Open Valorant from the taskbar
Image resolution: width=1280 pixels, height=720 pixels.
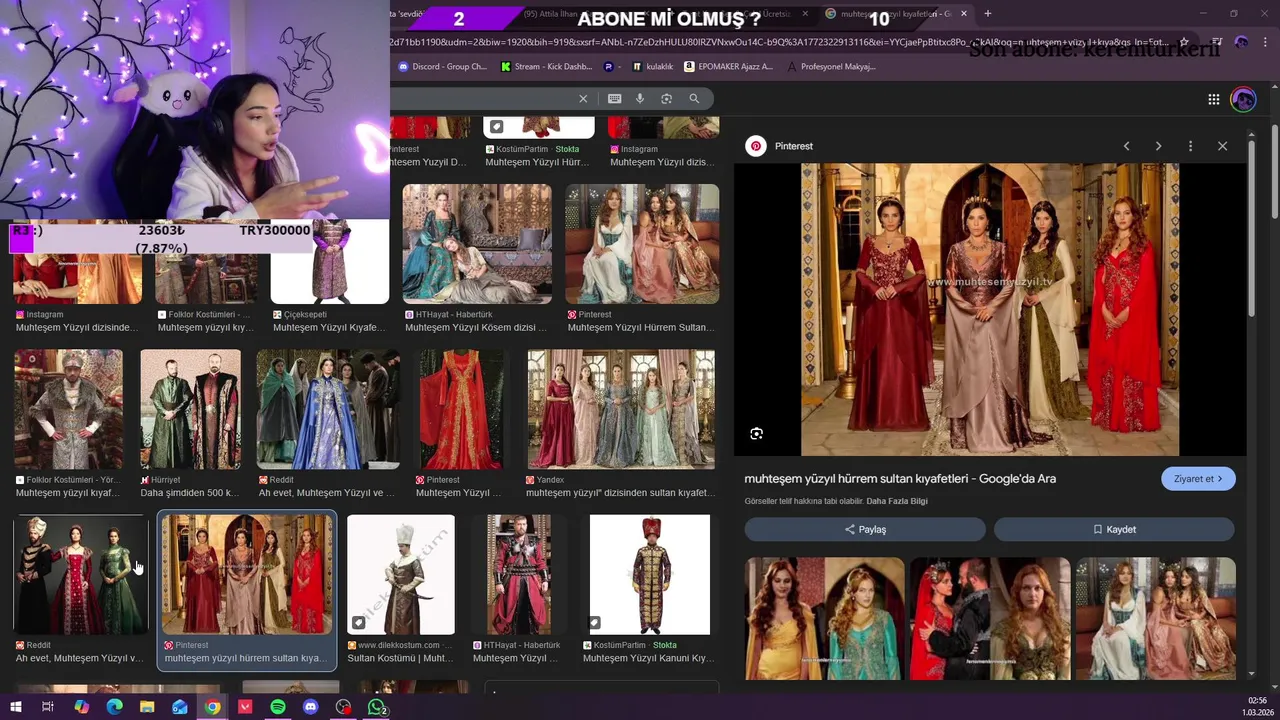tap(245, 707)
